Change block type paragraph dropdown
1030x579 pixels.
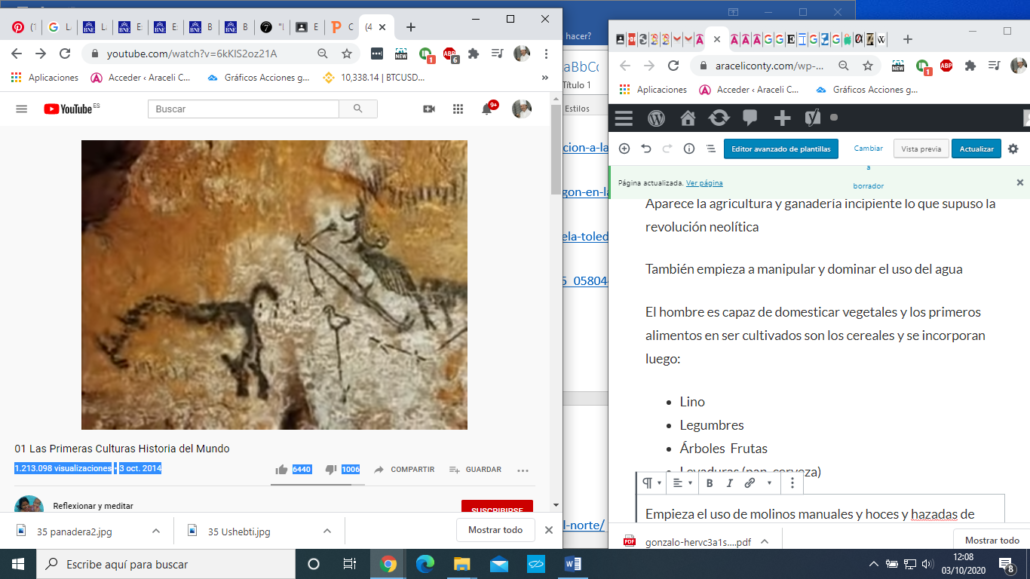651,483
